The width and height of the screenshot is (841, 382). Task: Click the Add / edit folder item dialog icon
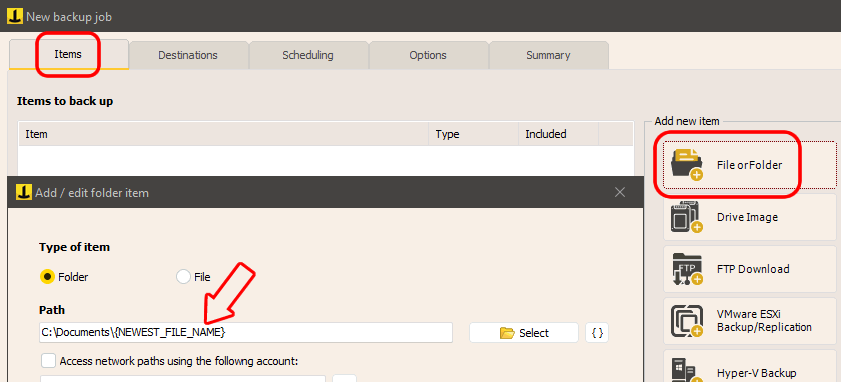(x=24, y=192)
